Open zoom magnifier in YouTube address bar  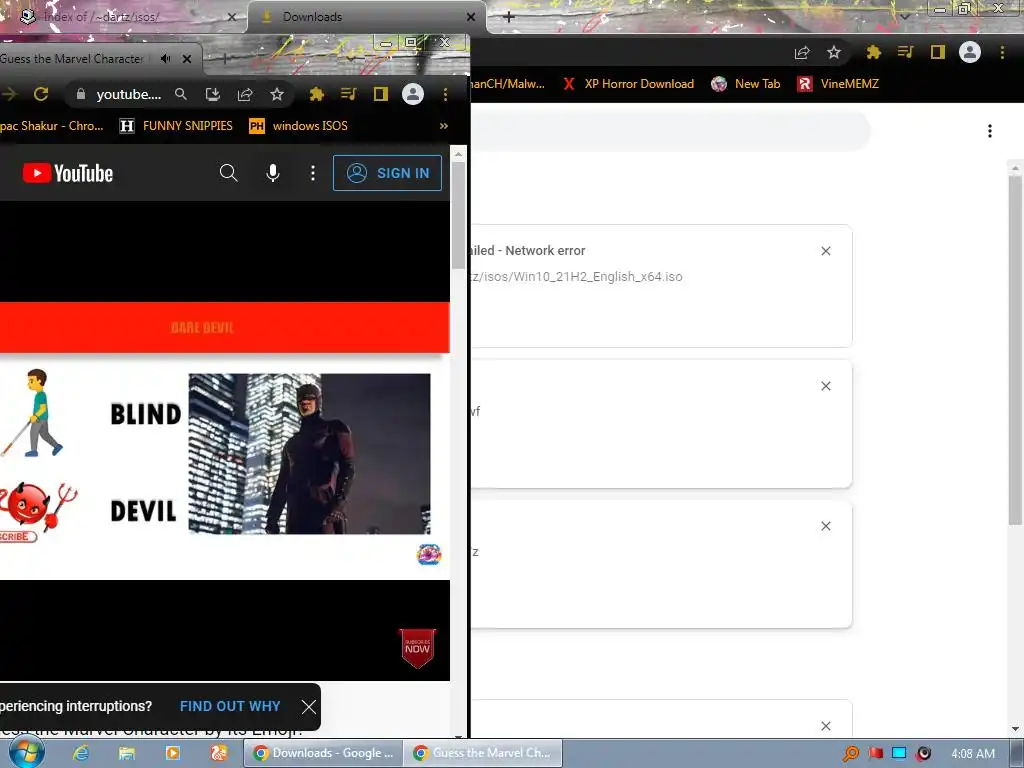coord(181,94)
